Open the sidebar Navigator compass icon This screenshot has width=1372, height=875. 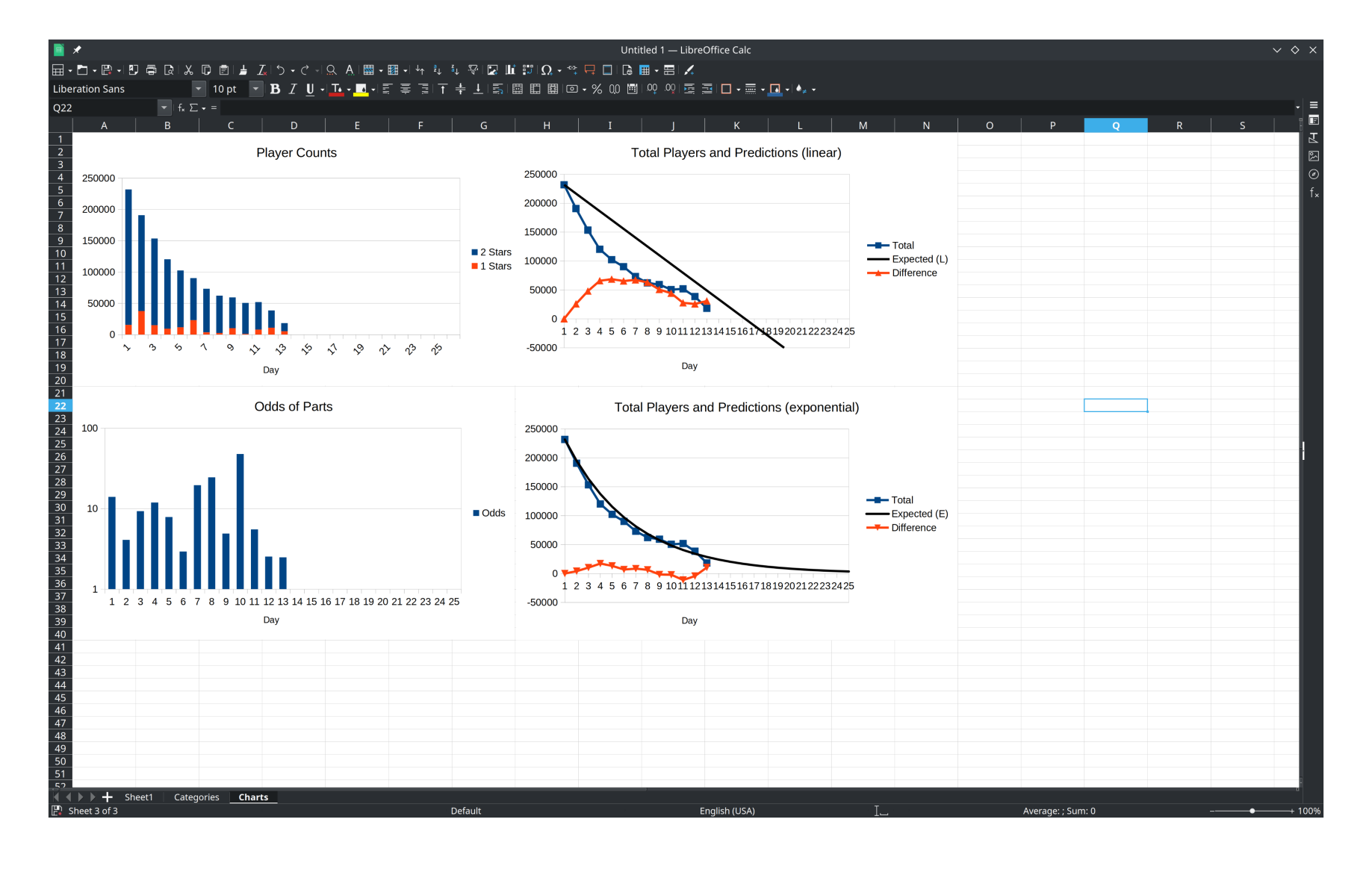[1314, 174]
